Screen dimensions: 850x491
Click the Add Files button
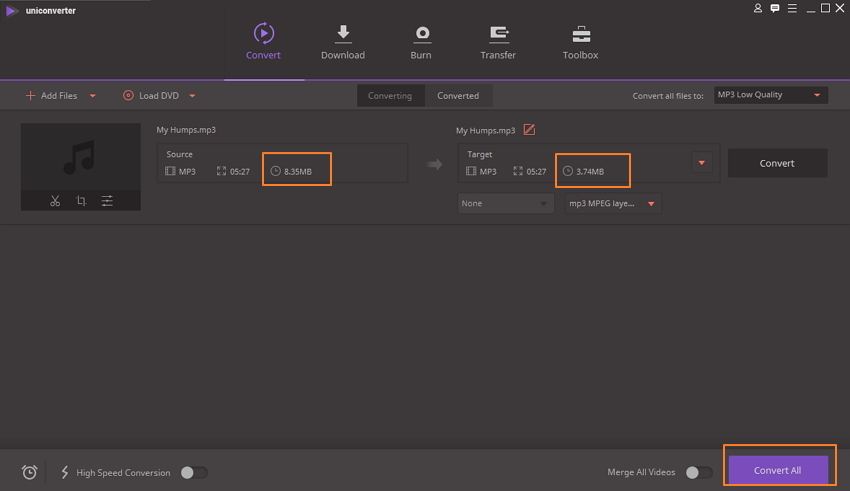pos(51,95)
